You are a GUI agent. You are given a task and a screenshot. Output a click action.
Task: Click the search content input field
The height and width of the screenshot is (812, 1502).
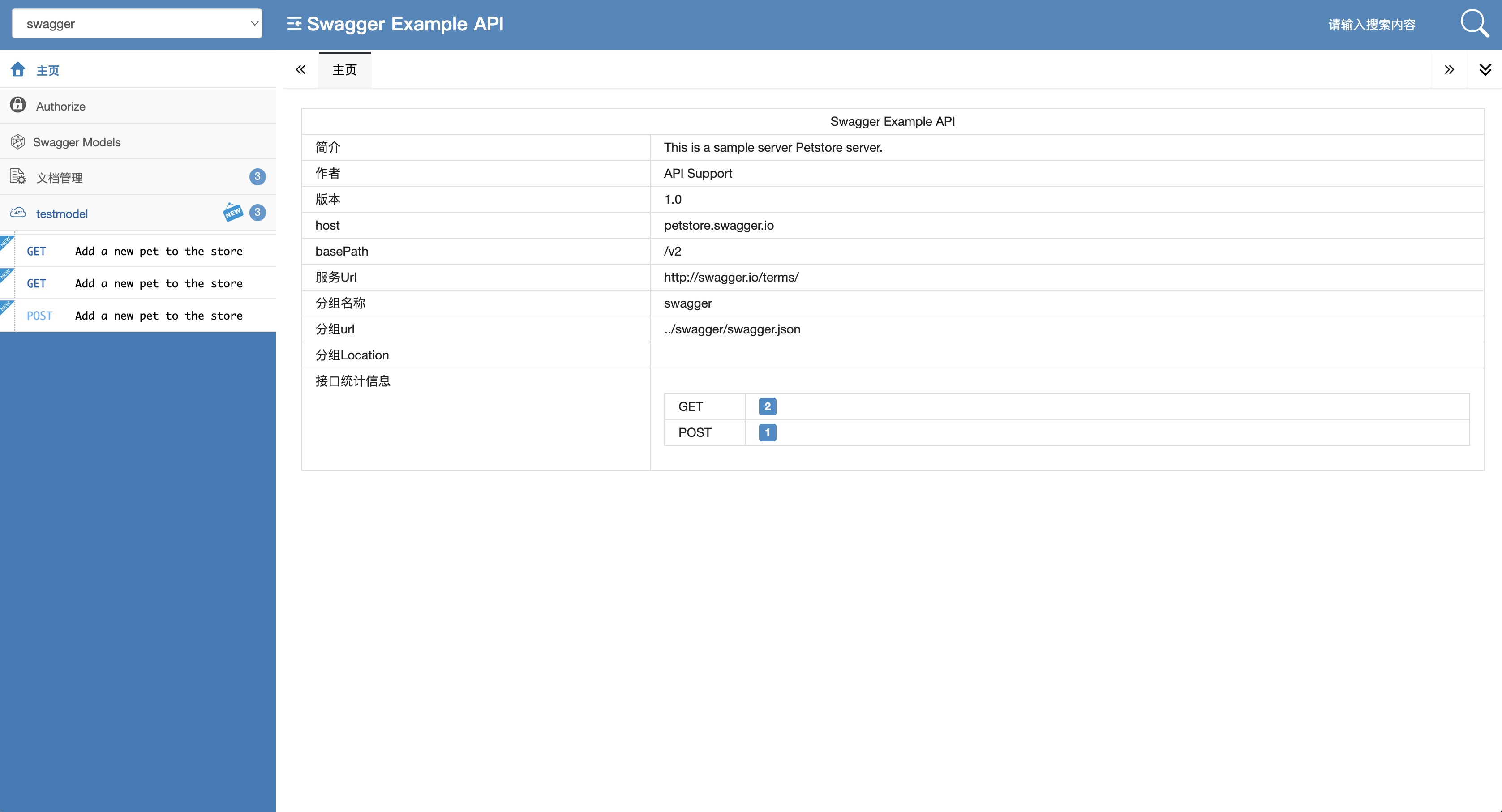(x=1371, y=25)
